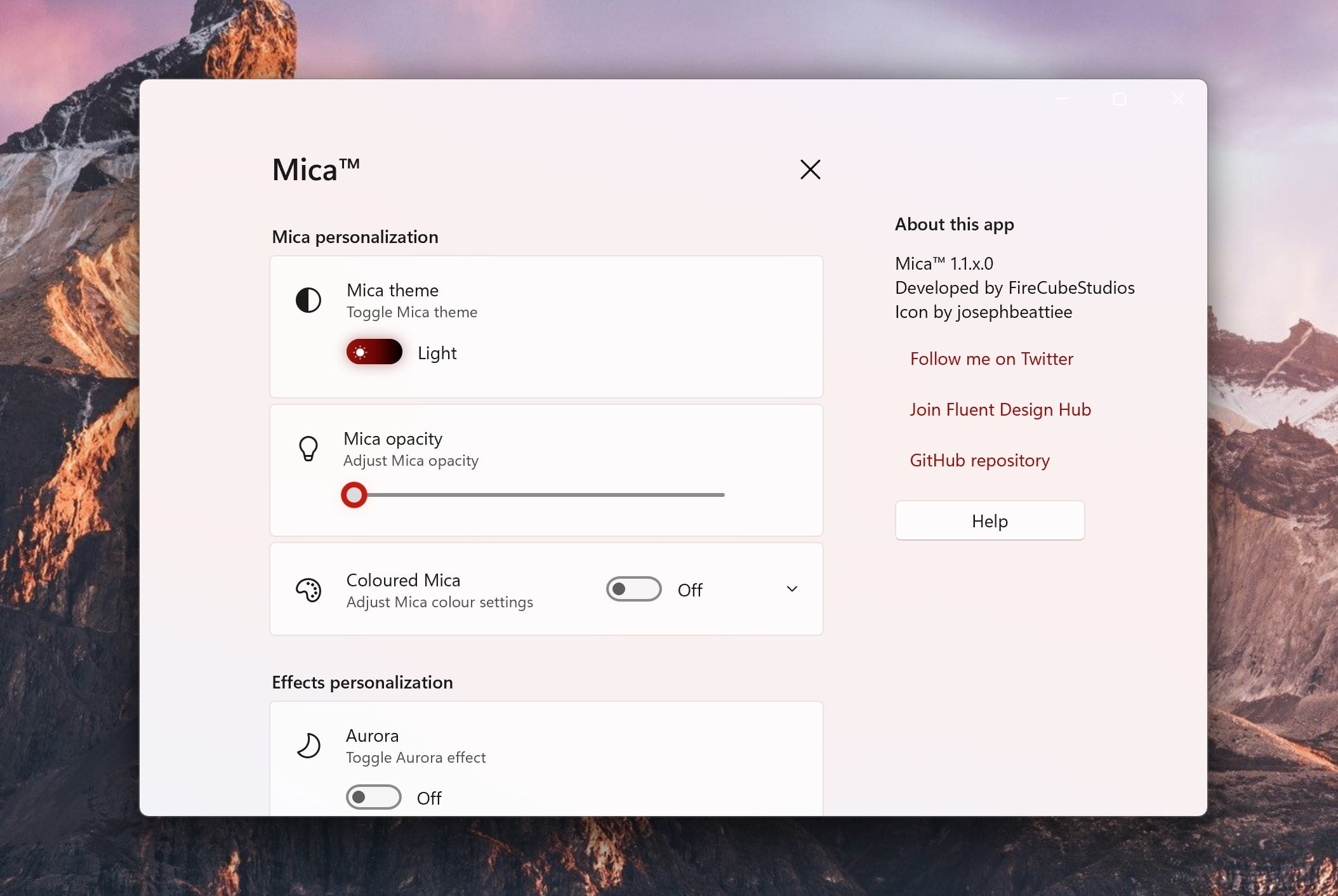Click the "Mica theme" card title
Screen dimensions: 1338x896
[x=392, y=290]
